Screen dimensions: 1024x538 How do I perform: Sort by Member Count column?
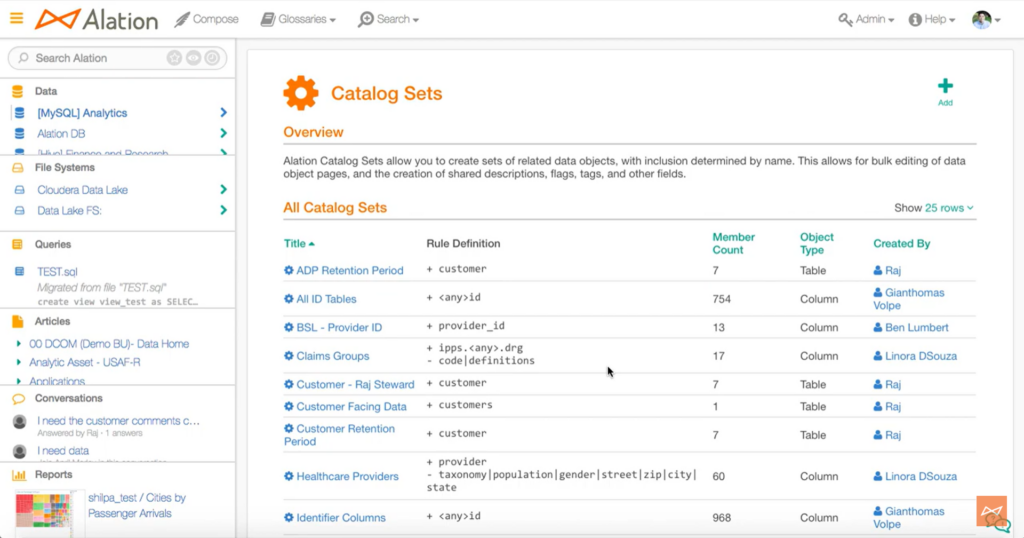pos(733,244)
